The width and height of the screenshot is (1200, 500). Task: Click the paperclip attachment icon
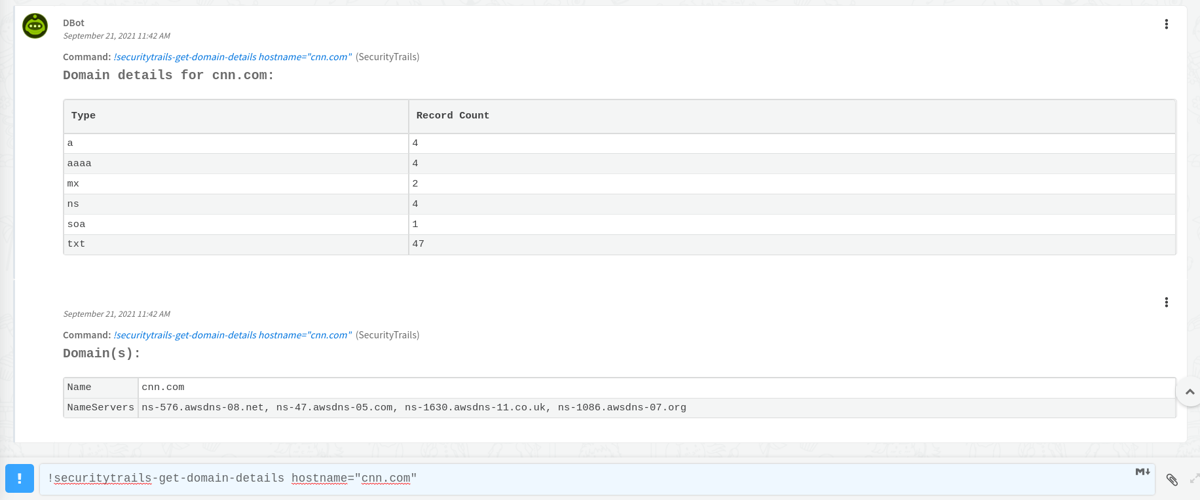(x=1172, y=480)
